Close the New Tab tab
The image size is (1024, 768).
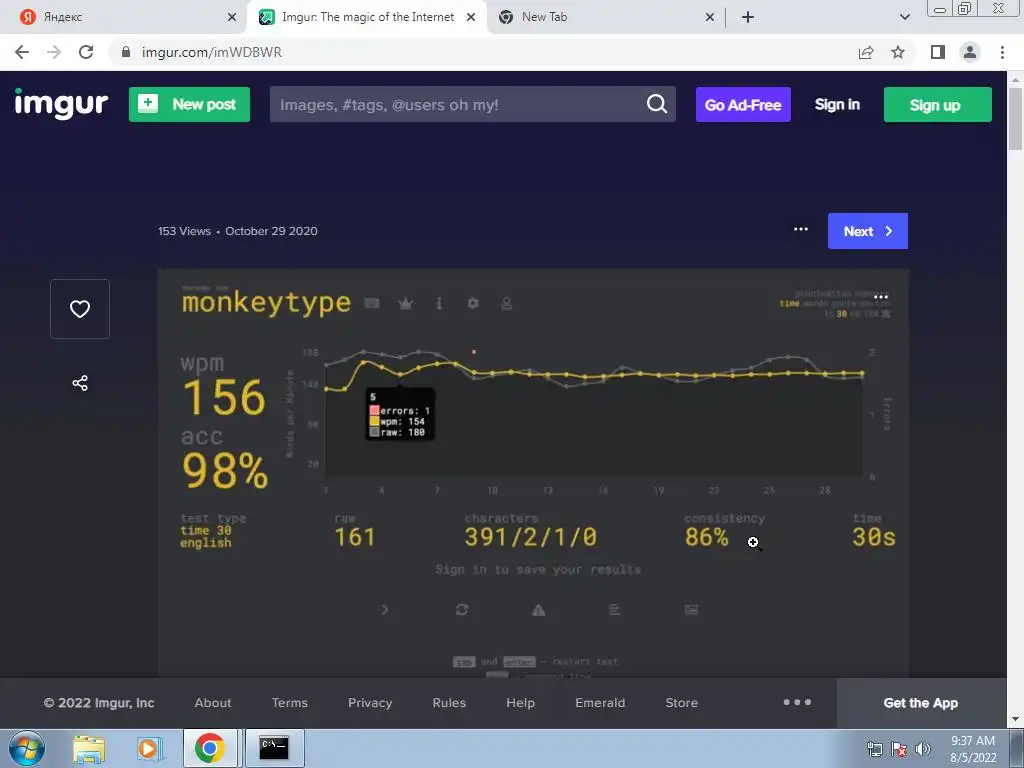click(x=710, y=18)
